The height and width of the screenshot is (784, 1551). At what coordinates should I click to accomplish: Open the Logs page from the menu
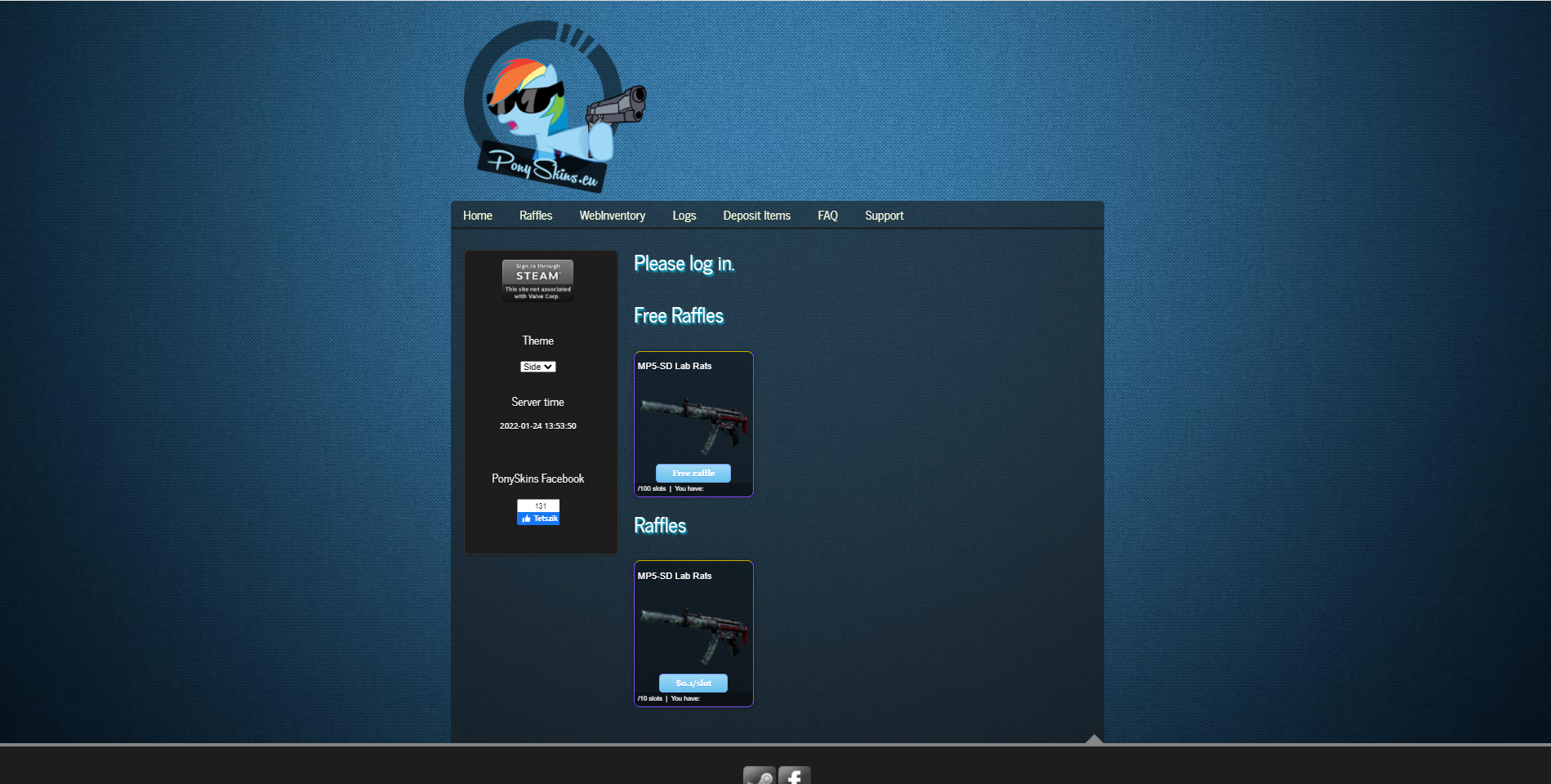tap(684, 215)
